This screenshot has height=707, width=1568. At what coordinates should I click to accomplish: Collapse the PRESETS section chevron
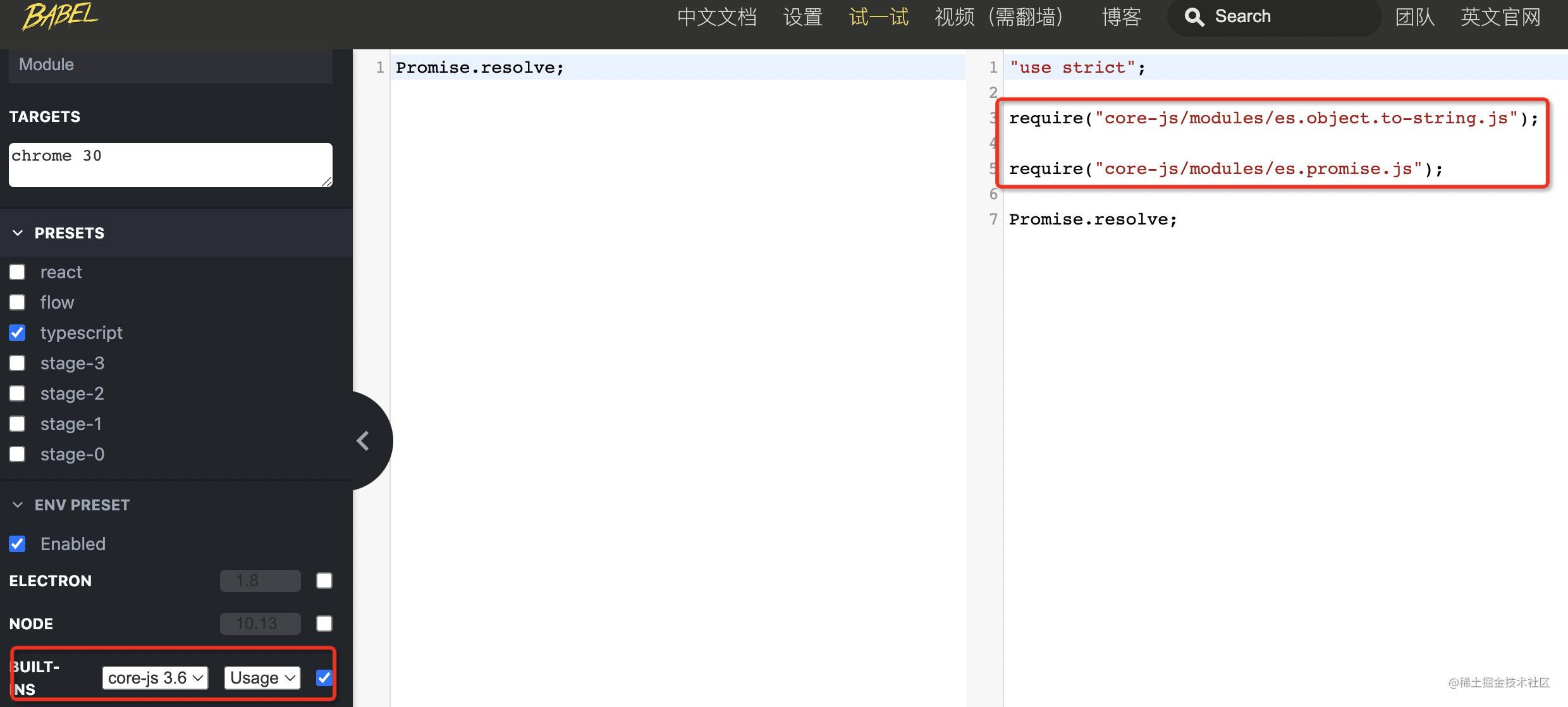[18, 233]
